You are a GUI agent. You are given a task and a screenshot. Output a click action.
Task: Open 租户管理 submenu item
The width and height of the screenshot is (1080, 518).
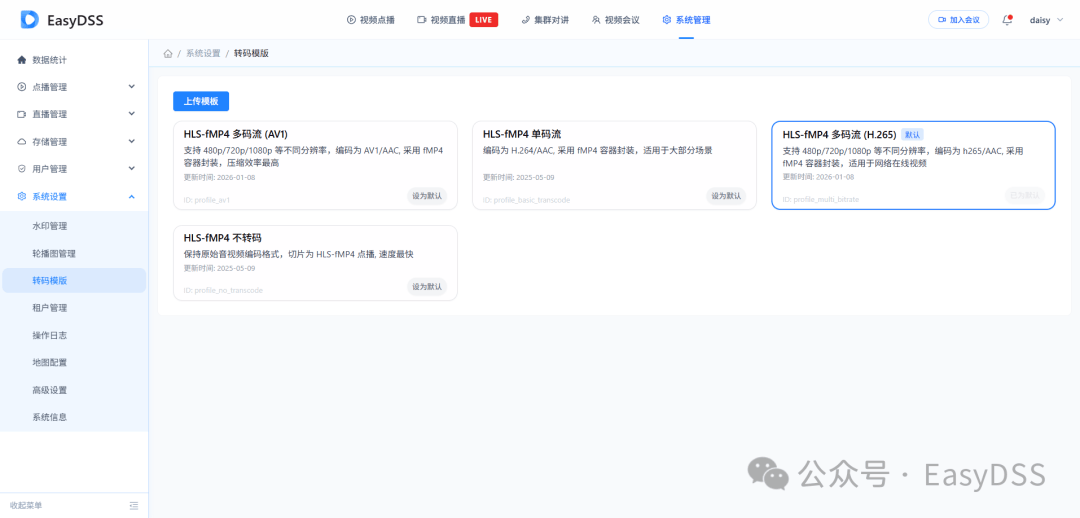74,308
